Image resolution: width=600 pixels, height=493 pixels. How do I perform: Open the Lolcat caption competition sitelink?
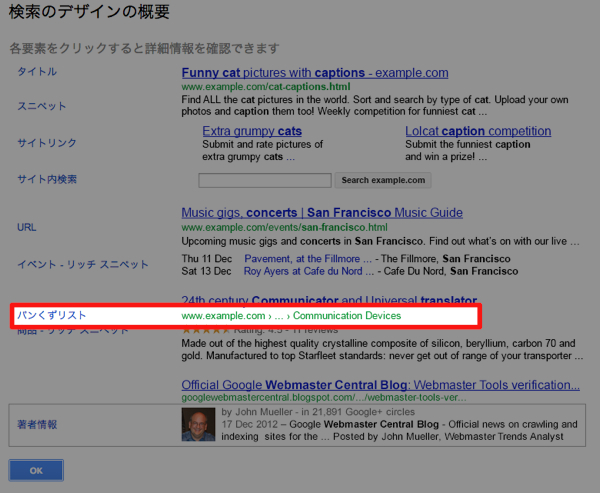tap(478, 131)
